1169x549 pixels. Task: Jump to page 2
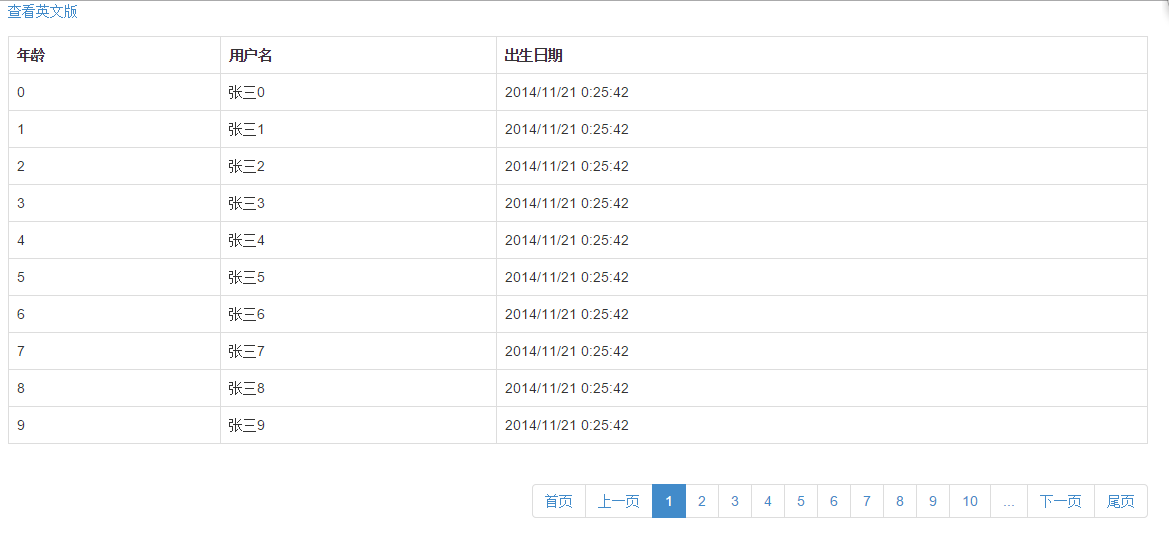(702, 501)
